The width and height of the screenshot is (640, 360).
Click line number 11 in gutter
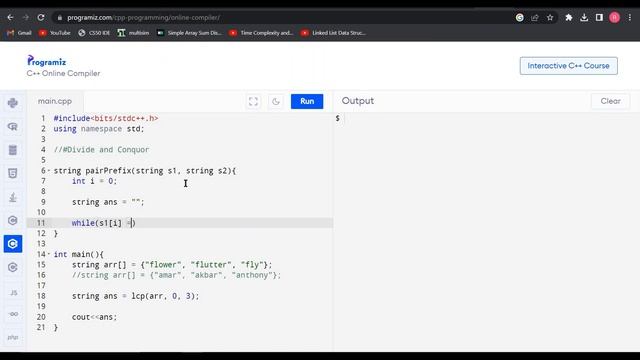pos(41,223)
